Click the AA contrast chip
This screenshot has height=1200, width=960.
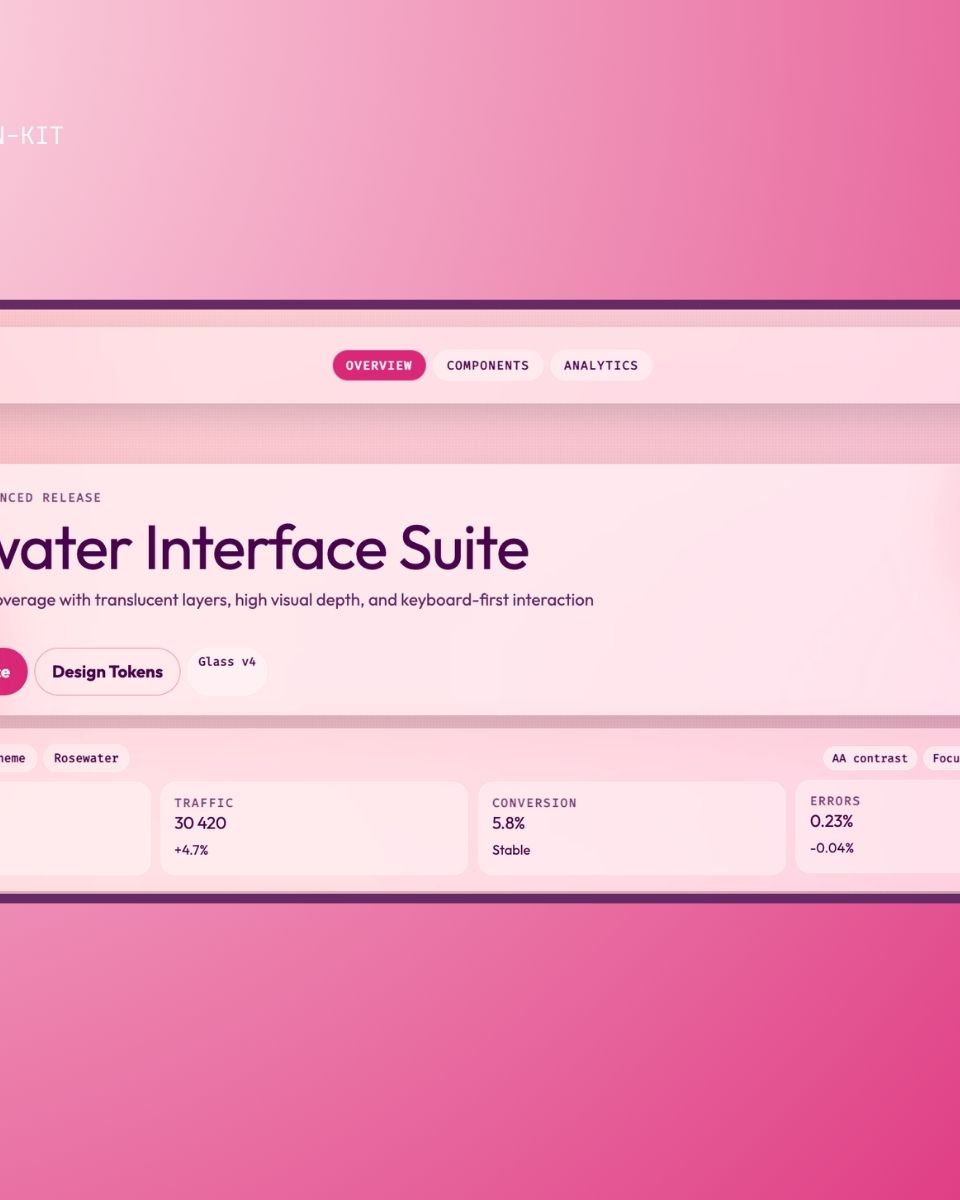pyautogui.click(x=870, y=758)
